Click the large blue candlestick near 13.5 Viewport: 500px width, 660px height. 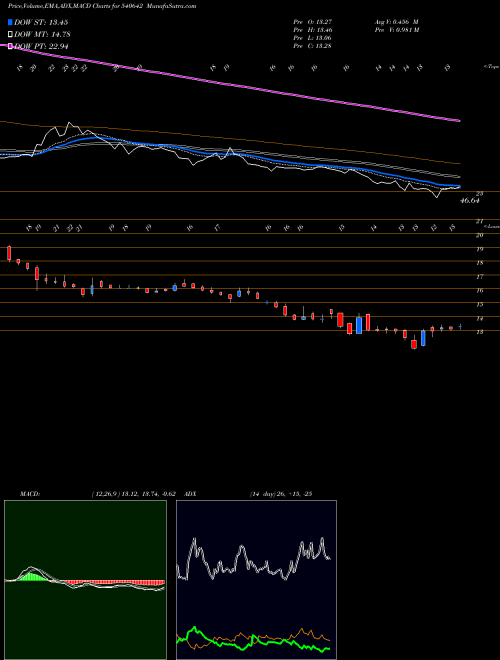point(359,325)
